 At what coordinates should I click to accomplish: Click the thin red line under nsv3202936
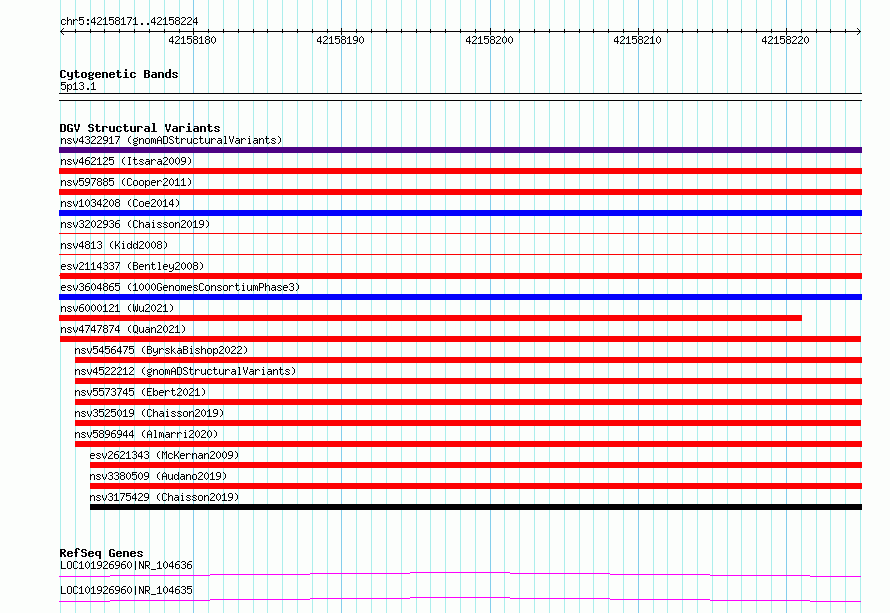(460, 233)
